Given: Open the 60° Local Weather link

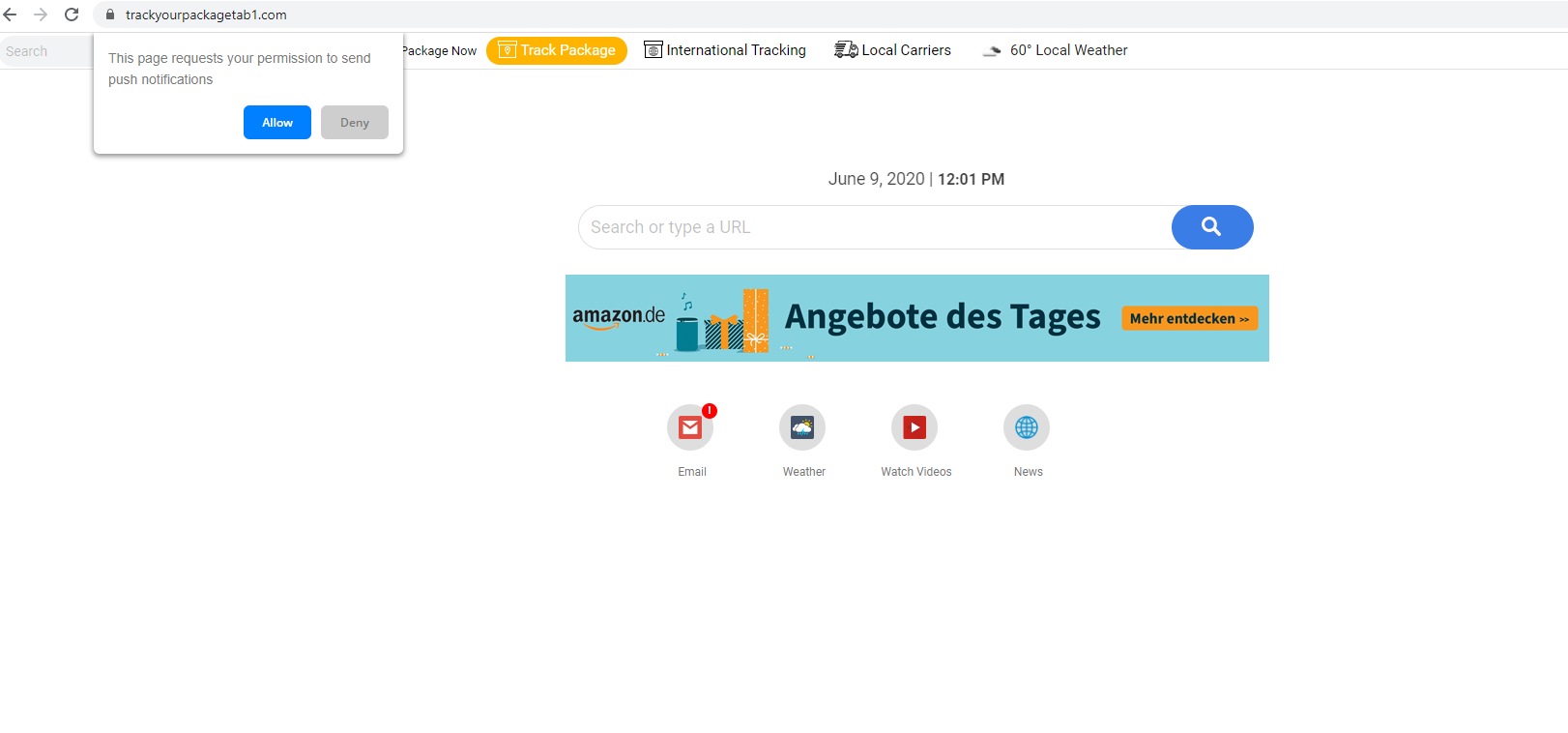Looking at the screenshot, I should tap(1056, 50).
